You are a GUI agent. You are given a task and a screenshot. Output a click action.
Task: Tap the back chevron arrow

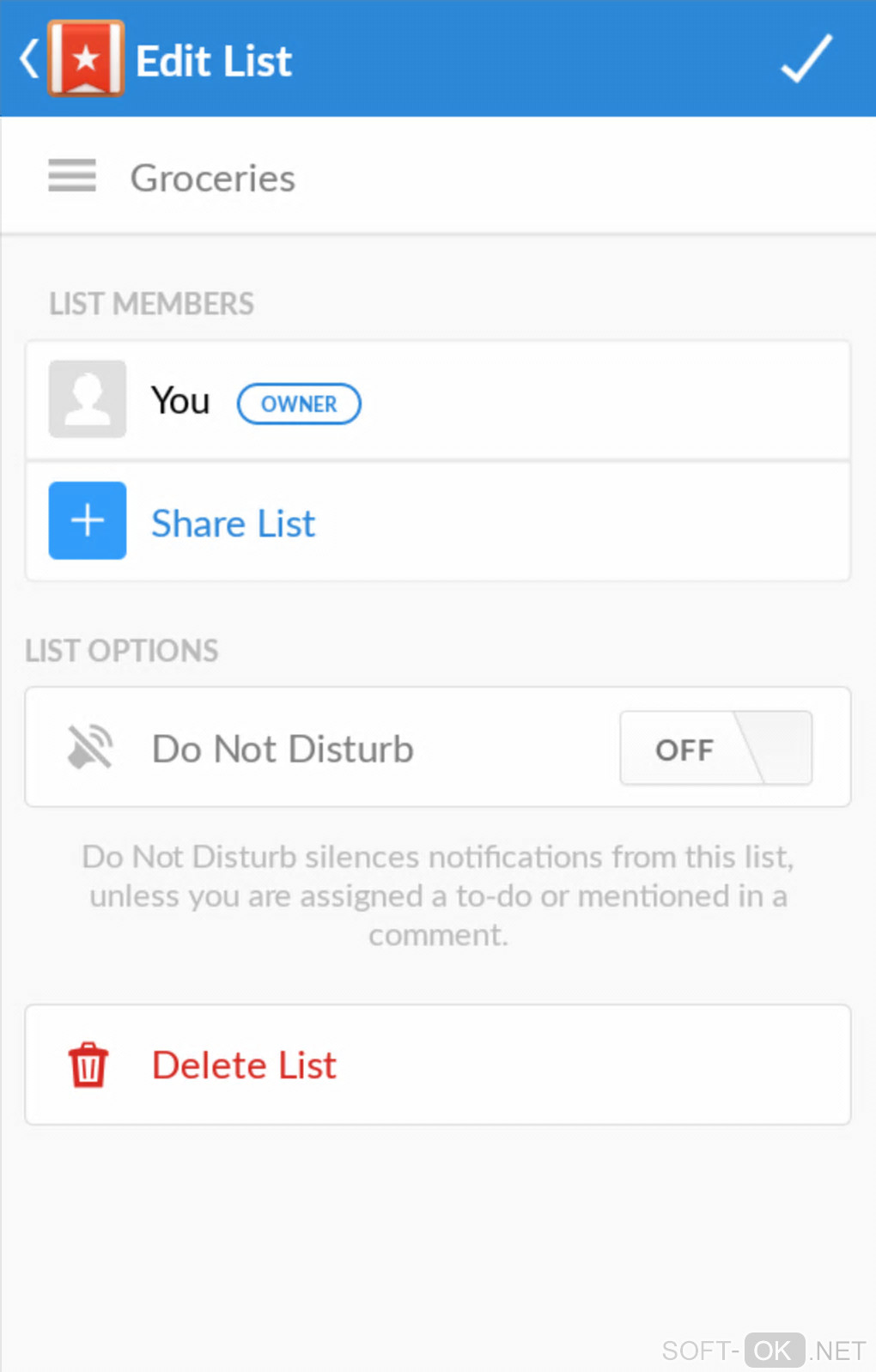[29, 59]
